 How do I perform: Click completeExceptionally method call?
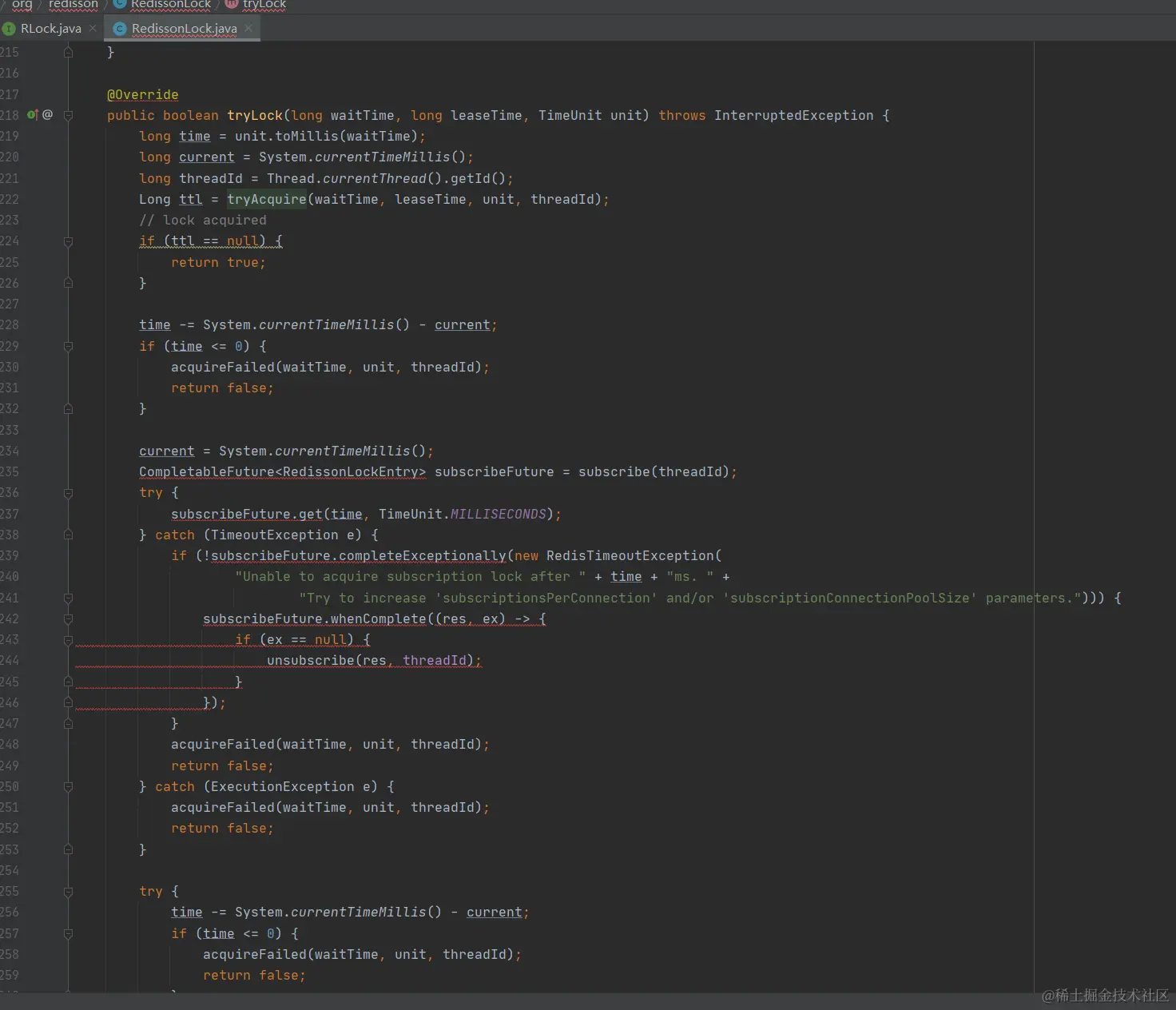point(423,555)
